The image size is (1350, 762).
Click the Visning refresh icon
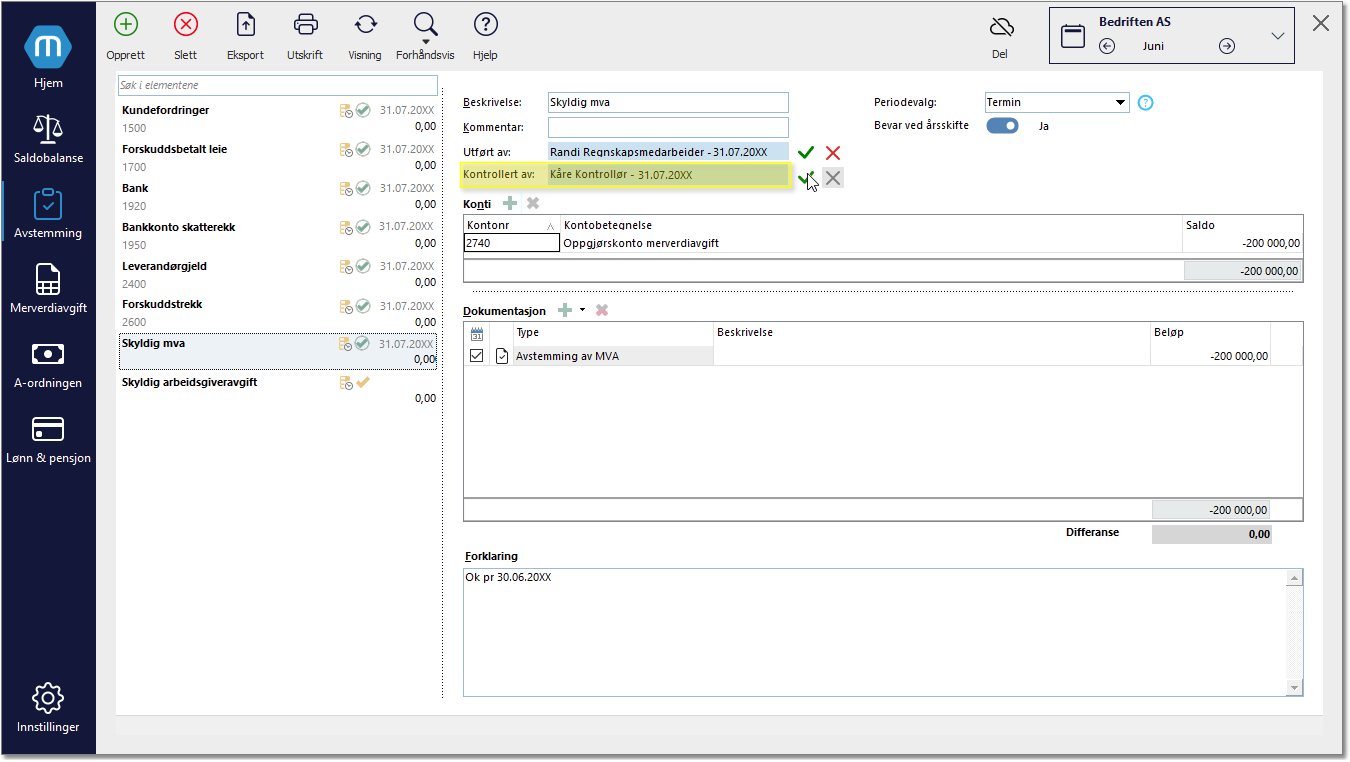[x=365, y=25]
